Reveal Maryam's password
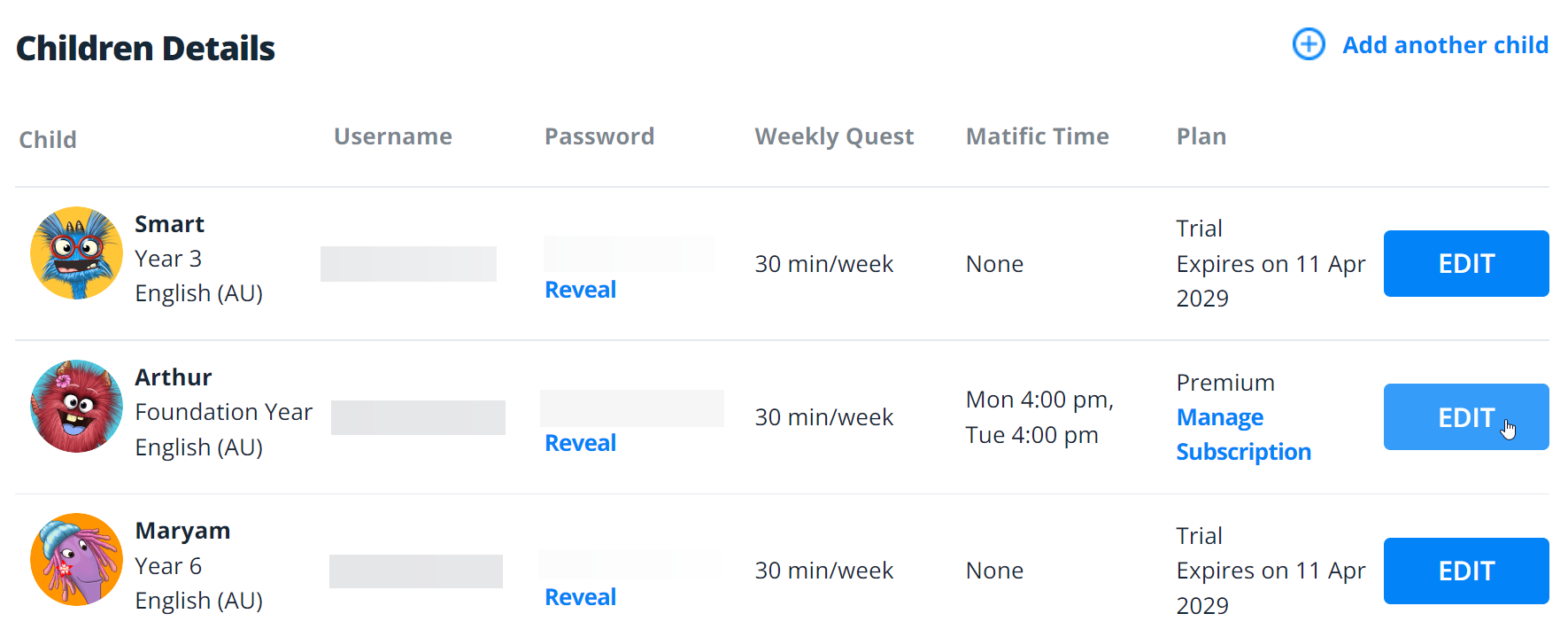 [x=580, y=597]
